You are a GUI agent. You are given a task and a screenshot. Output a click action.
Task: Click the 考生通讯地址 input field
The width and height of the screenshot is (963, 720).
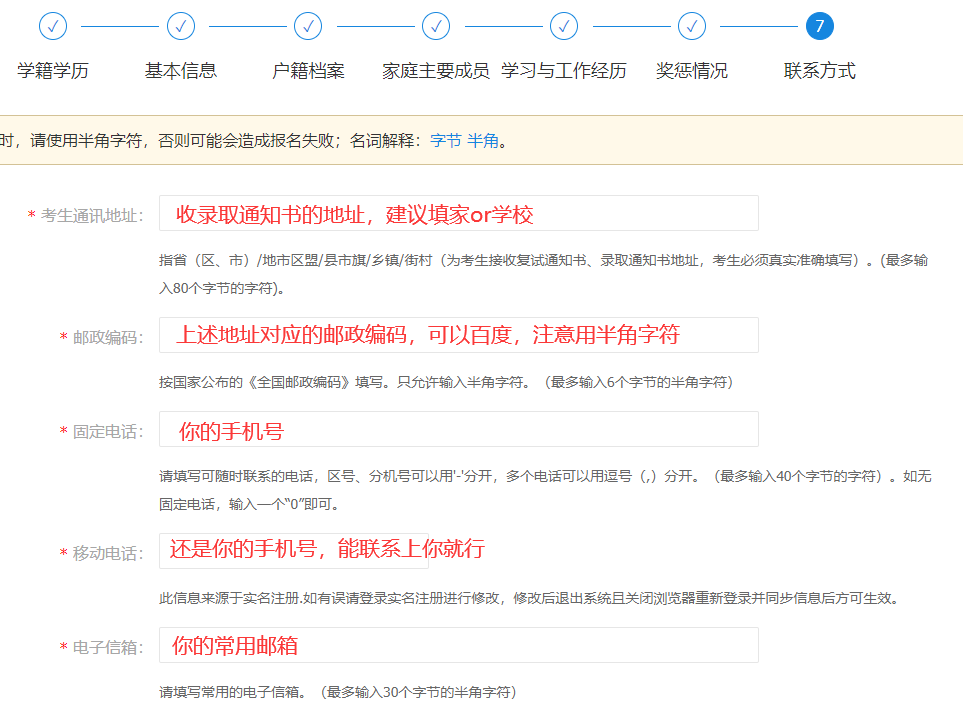(458, 212)
